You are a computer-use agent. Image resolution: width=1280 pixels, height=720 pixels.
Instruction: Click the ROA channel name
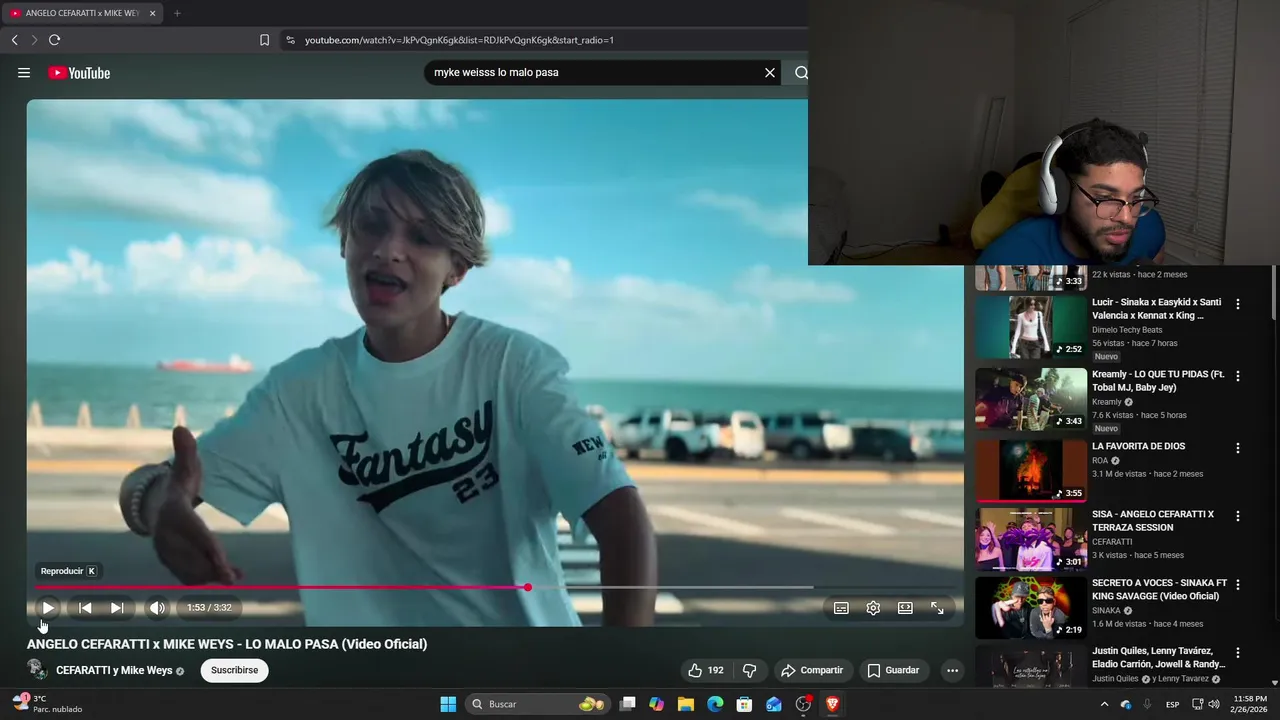coord(1100,461)
